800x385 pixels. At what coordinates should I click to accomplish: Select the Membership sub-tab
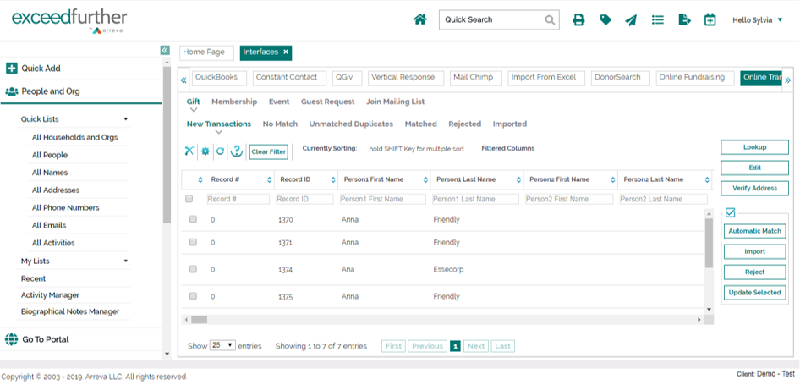234,101
